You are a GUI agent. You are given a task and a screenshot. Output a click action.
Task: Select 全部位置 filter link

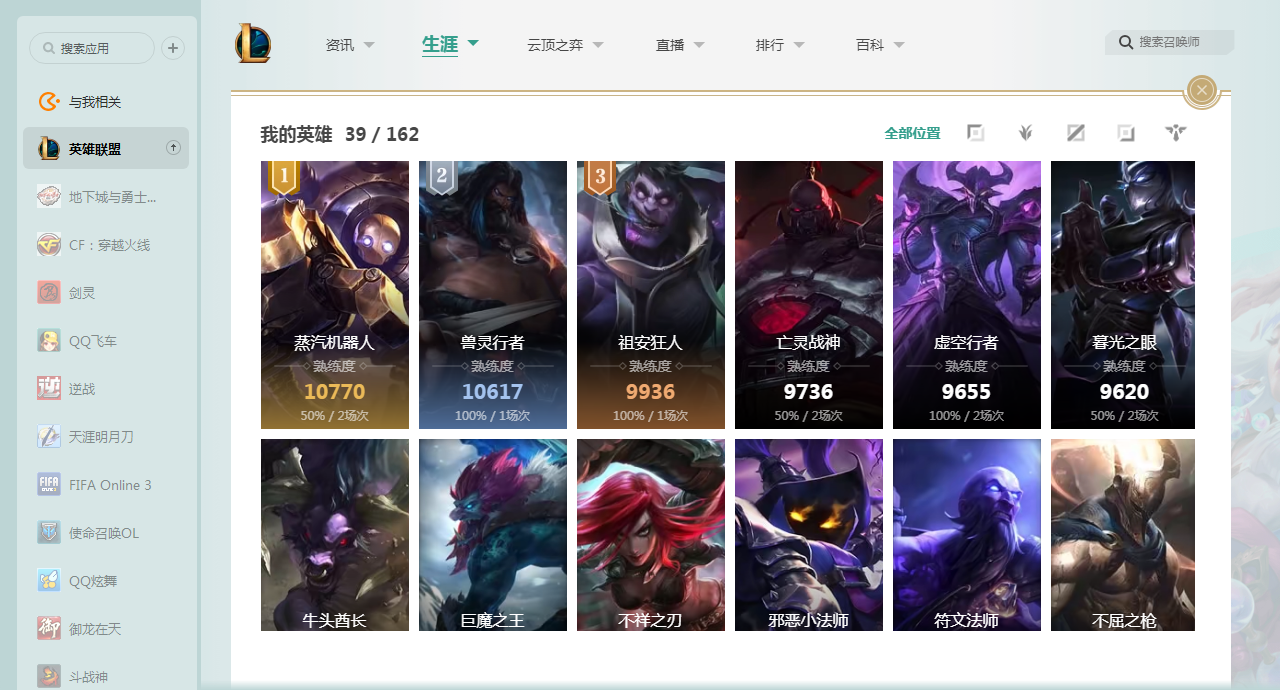912,133
